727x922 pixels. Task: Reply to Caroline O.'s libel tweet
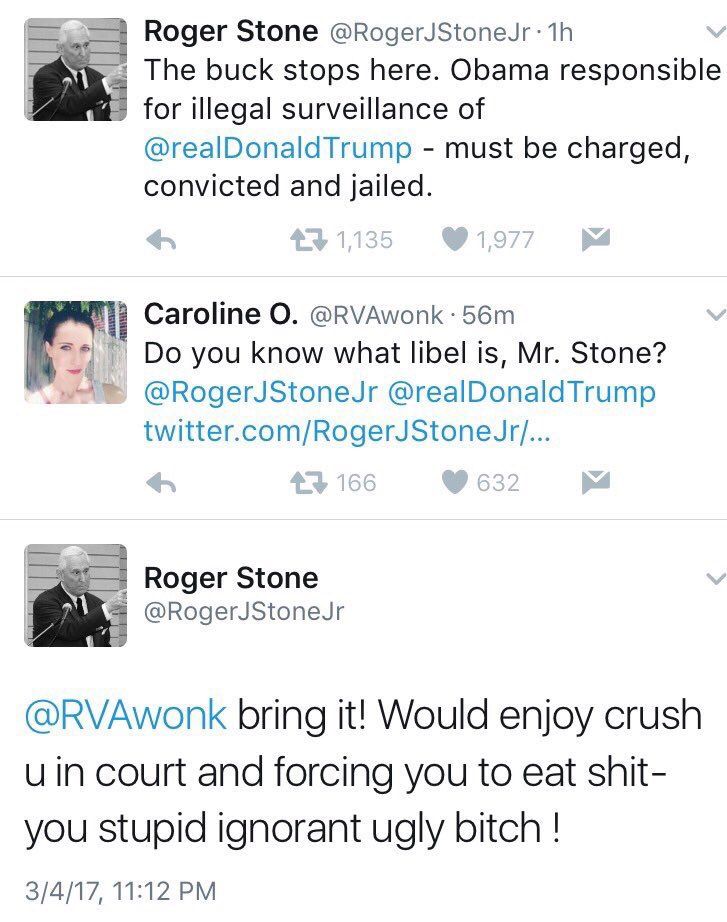[x=161, y=483]
